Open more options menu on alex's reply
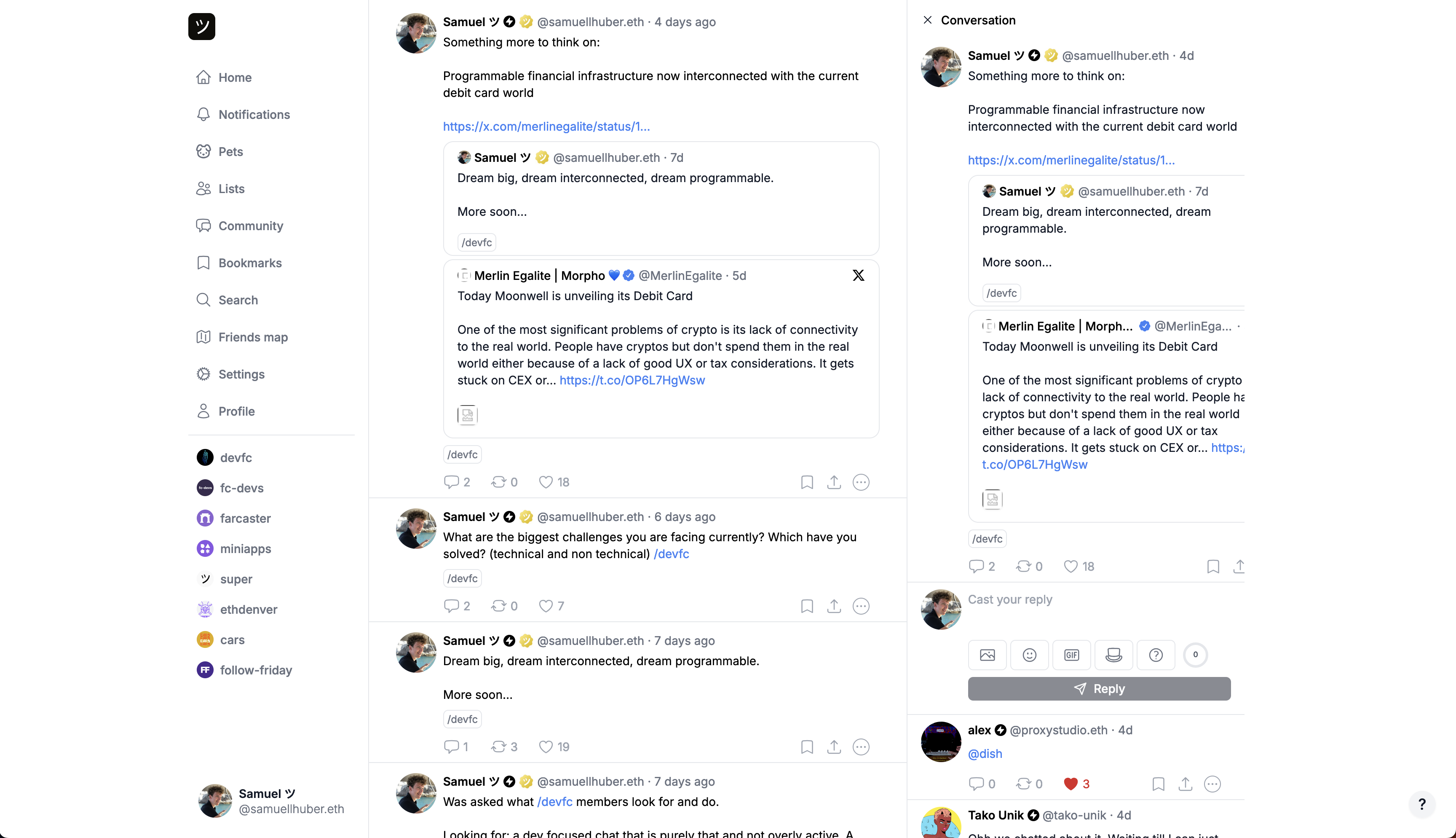 [1212, 784]
